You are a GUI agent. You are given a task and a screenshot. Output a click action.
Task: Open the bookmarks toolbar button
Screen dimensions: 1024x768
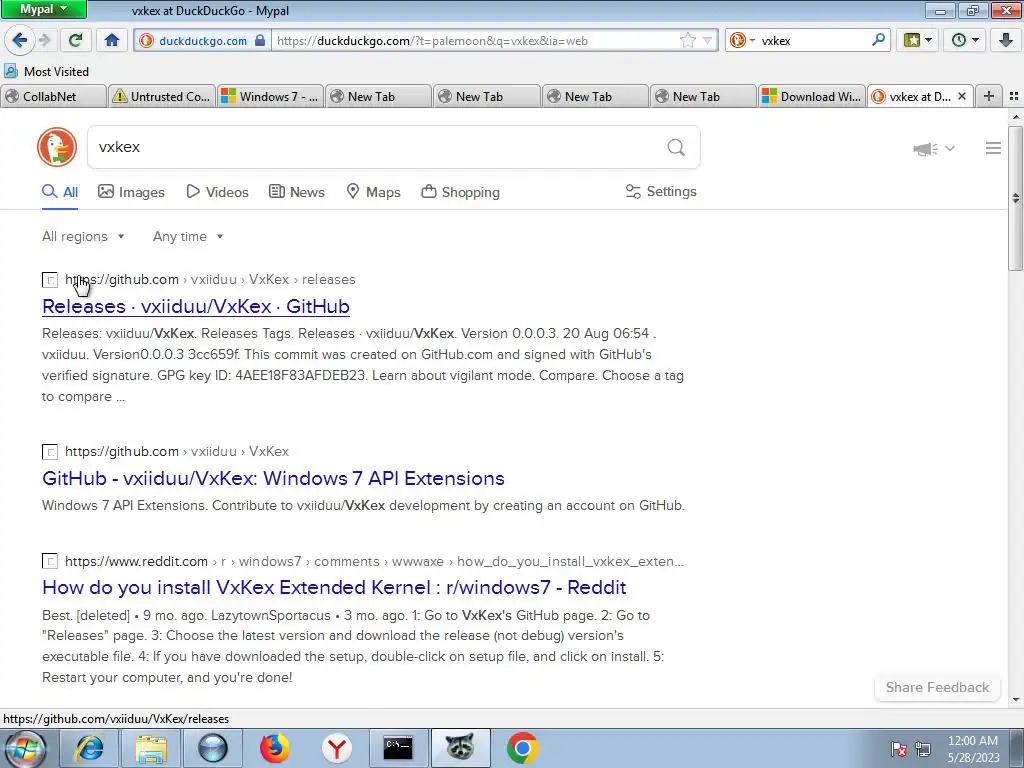click(x=912, y=40)
